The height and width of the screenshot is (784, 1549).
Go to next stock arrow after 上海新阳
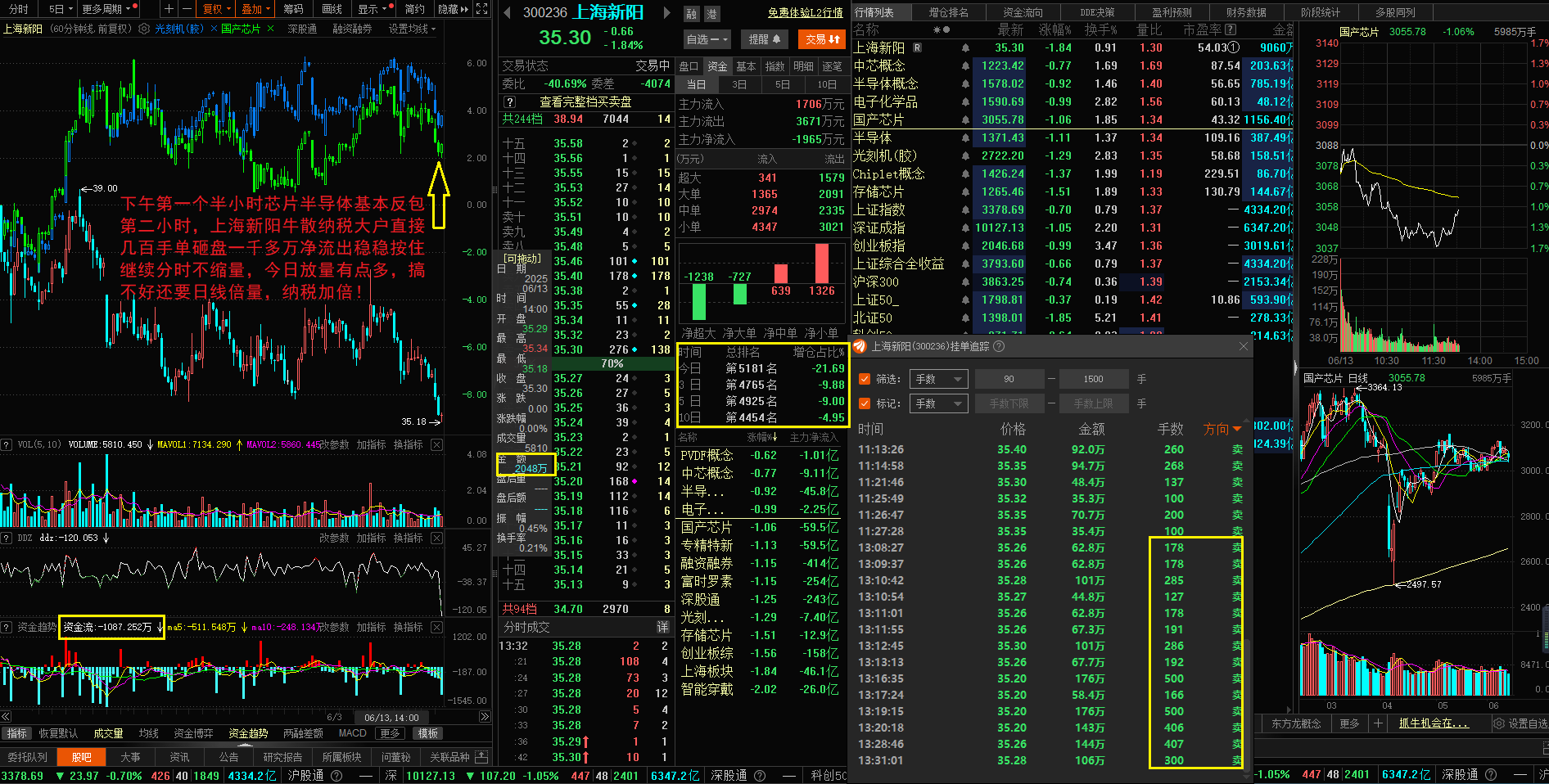point(667,12)
